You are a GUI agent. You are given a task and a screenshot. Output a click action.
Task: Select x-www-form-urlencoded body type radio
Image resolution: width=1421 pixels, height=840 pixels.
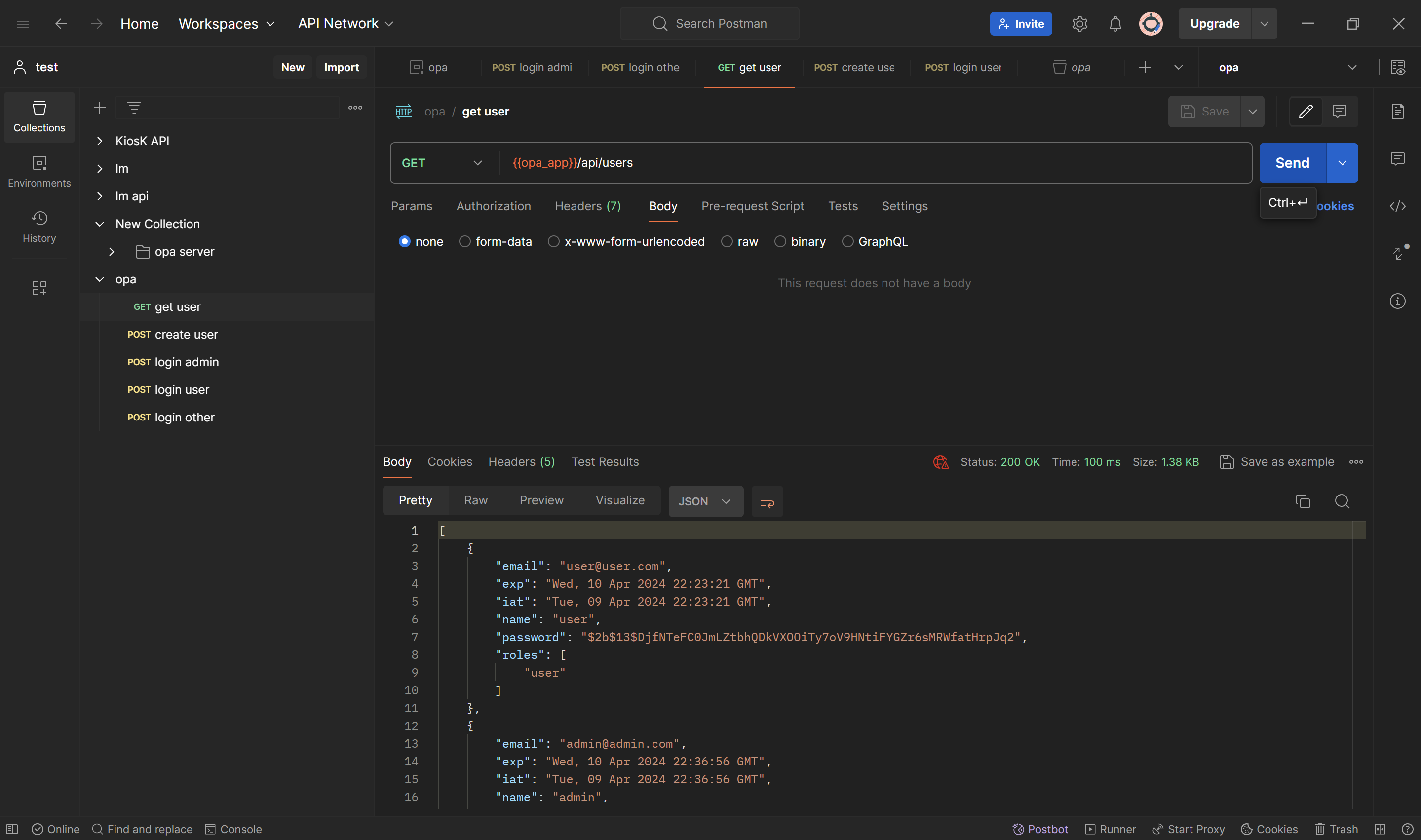tap(553, 242)
